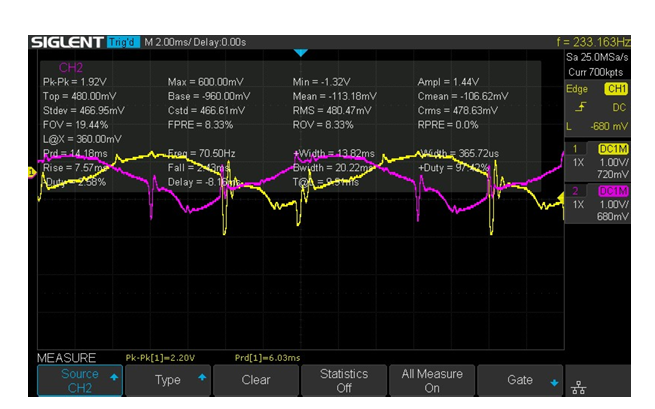Toggle channel 1 DC1M coupling badge
The height and width of the screenshot is (409, 655).
(x=613, y=149)
